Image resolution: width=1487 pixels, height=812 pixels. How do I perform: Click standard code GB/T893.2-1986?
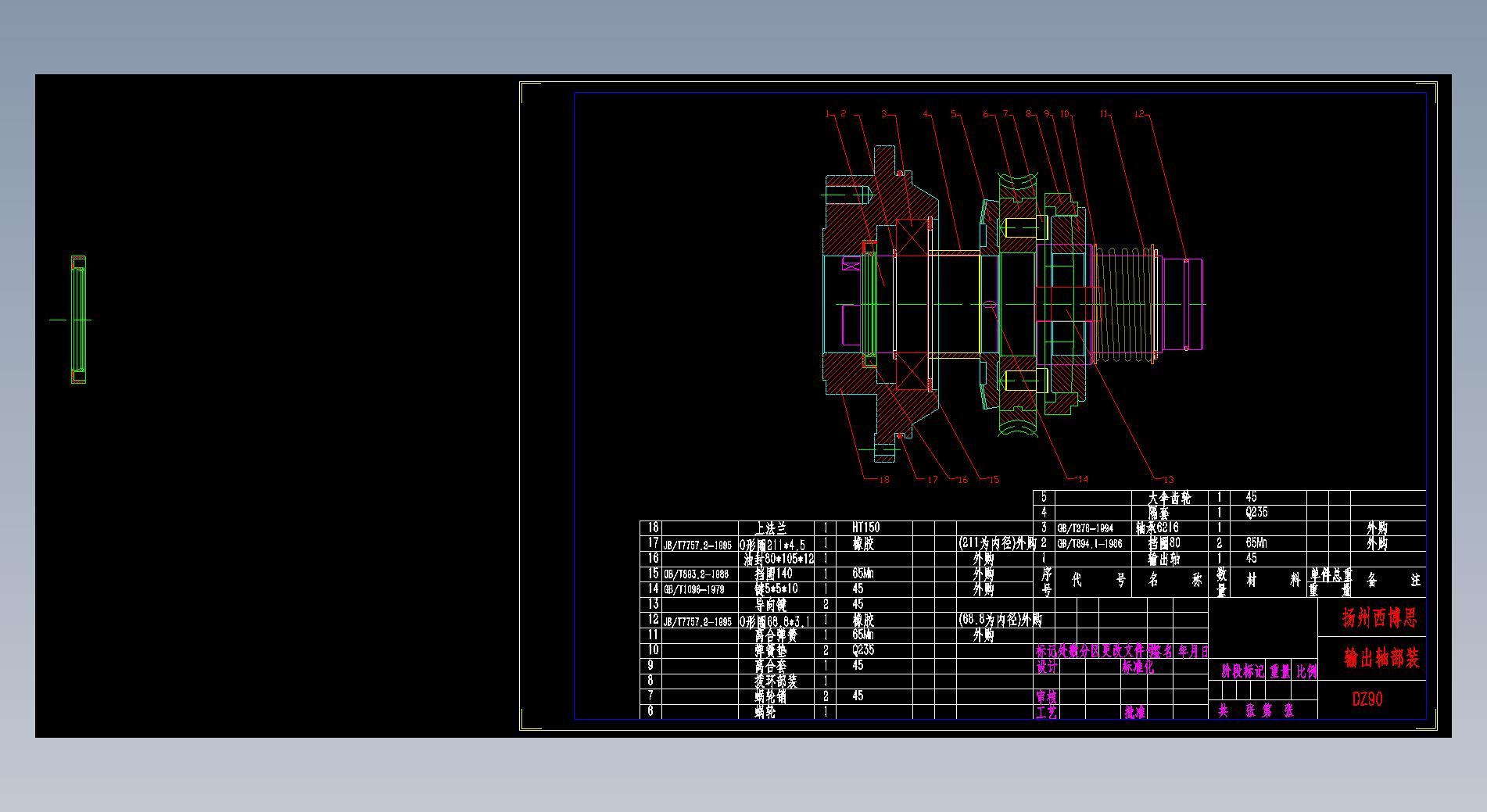point(696,574)
